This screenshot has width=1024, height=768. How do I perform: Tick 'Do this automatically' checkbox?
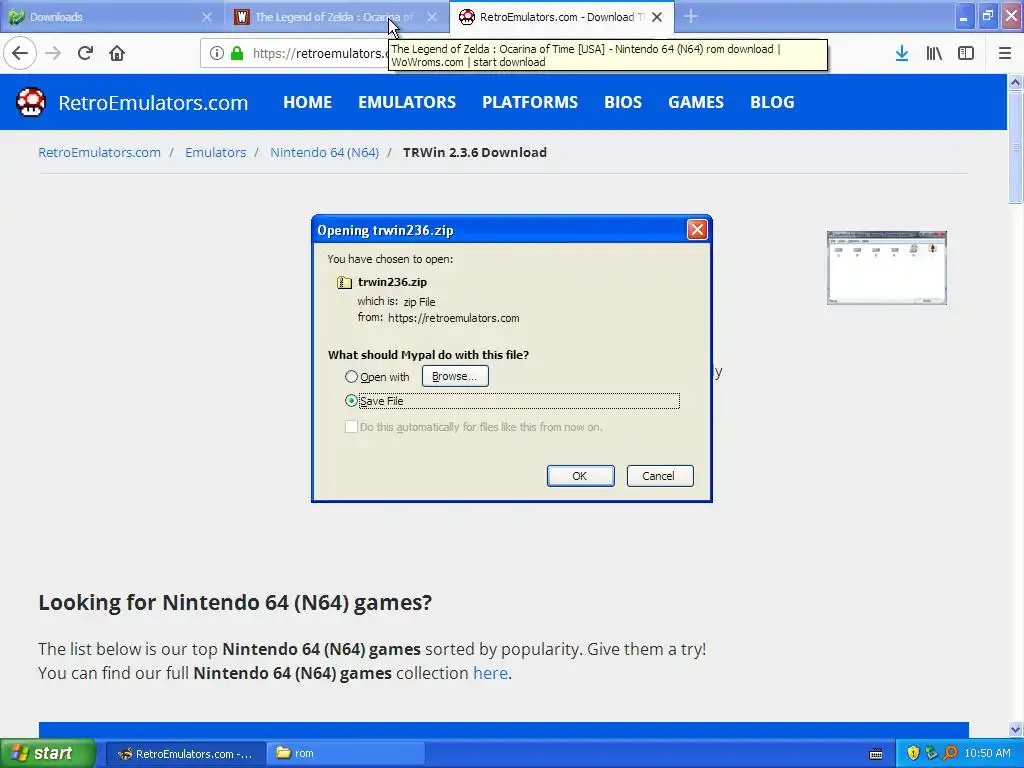tap(351, 427)
